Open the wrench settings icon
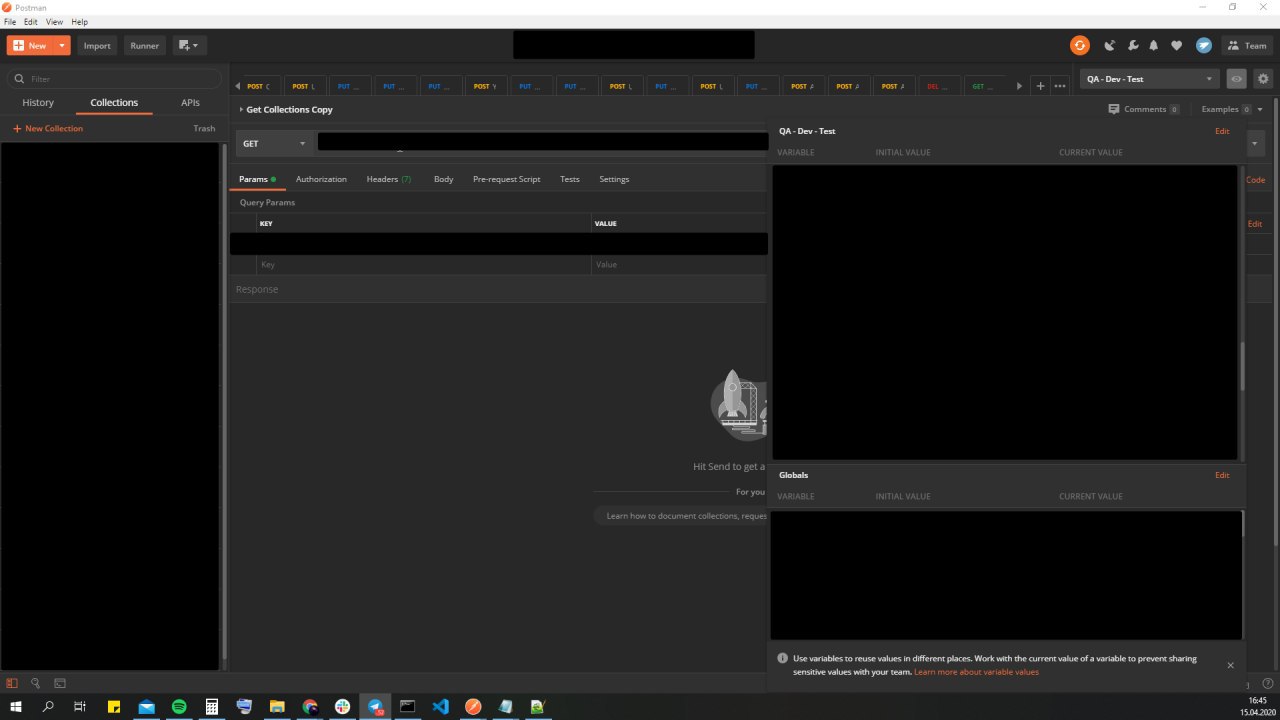This screenshot has height=720, width=1280. coord(1133,45)
